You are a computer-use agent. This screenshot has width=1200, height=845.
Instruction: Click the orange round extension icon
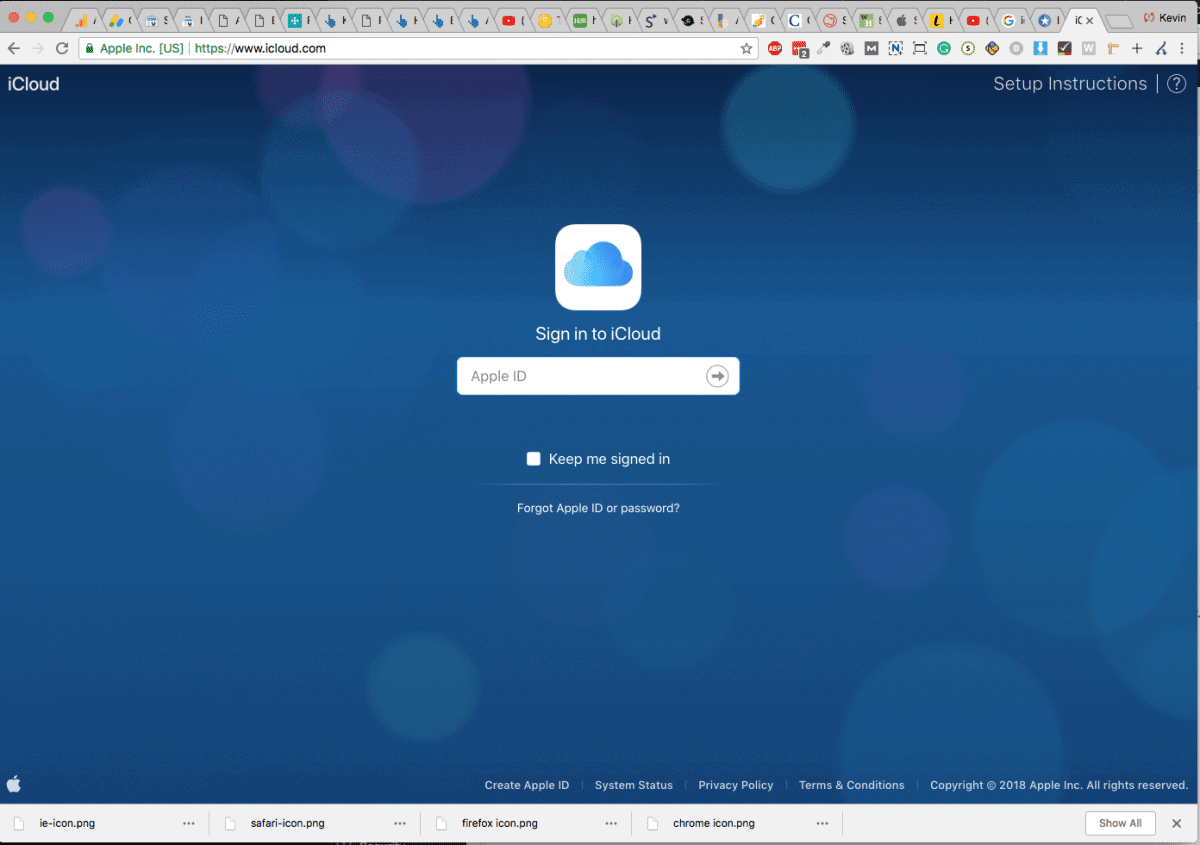click(x=992, y=48)
